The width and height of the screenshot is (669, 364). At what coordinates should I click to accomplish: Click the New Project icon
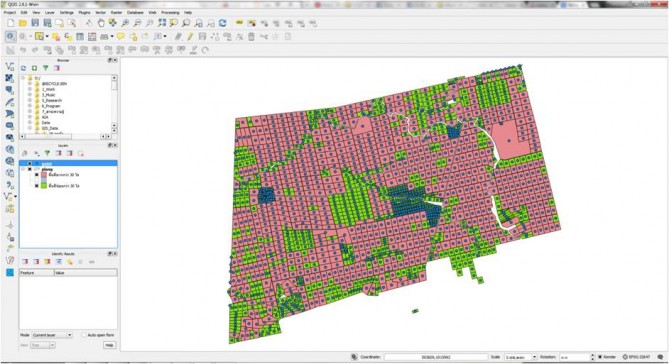tap(11, 23)
